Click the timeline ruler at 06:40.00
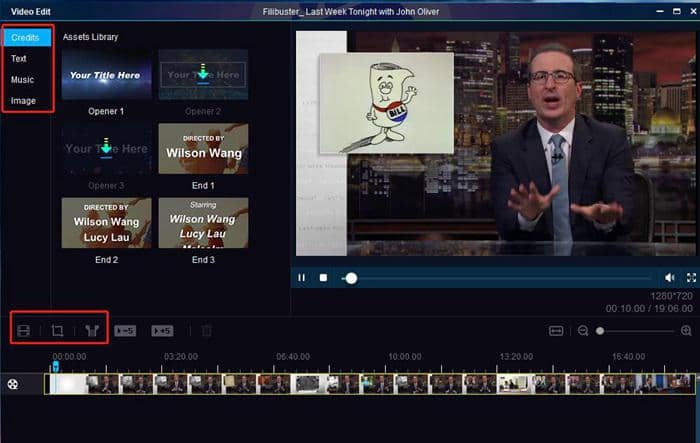 coord(293,357)
